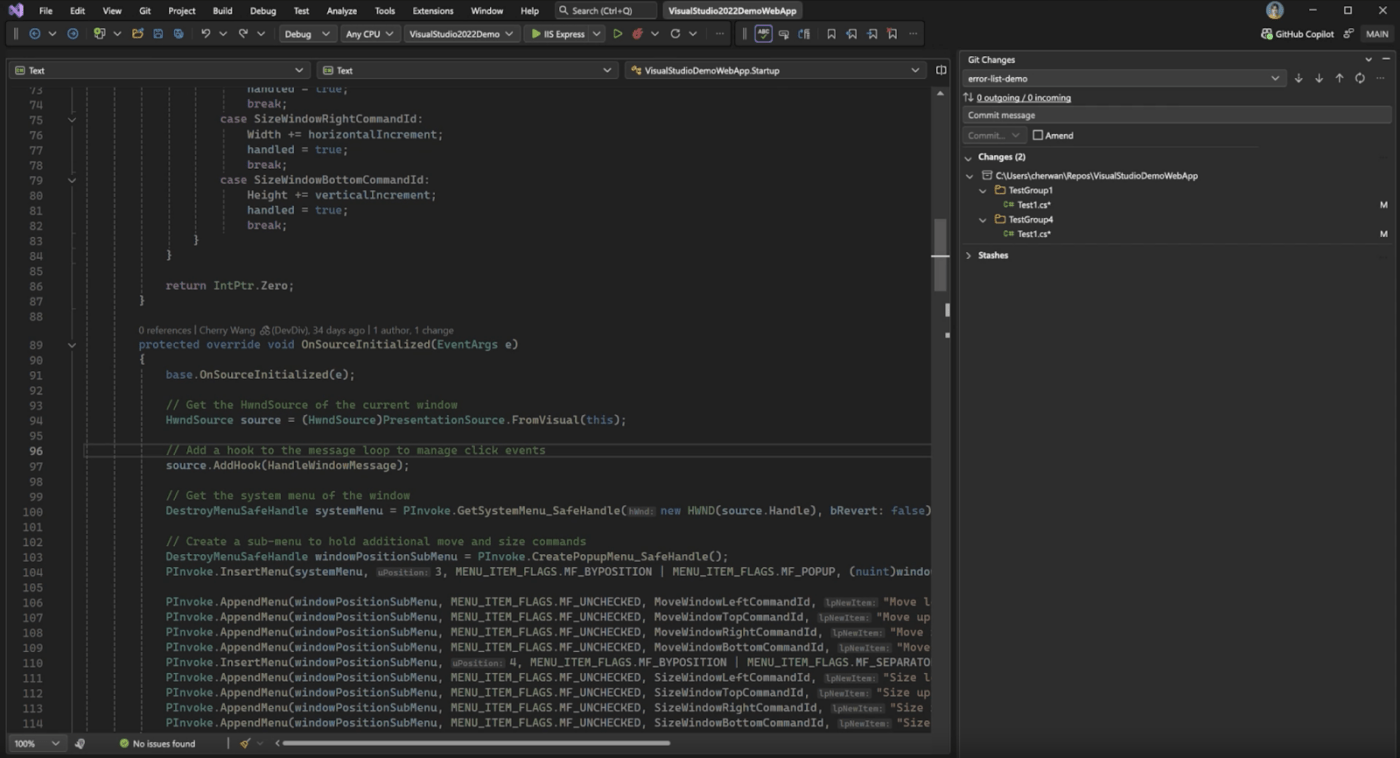Click the Undo icon on the toolbar
1400x758 pixels.
click(x=206, y=33)
